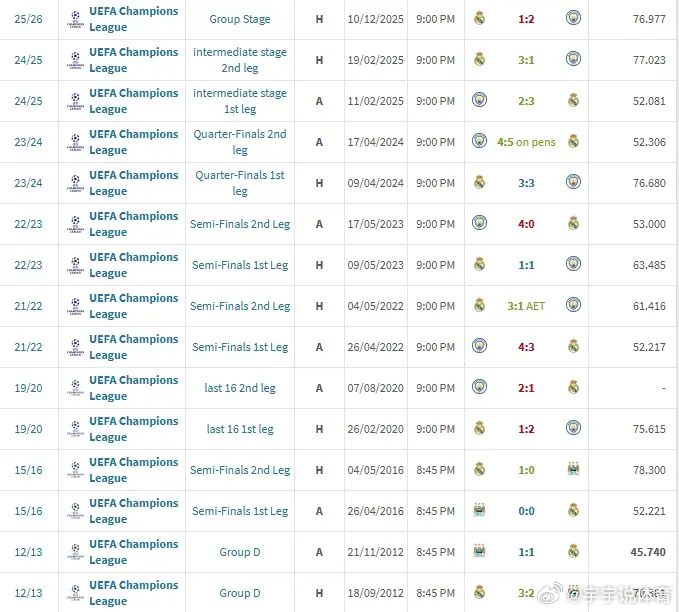Click the 23/24 season link for the 17/04/2024 match
The height and width of the screenshot is (612, 679).
coord(29,142)
